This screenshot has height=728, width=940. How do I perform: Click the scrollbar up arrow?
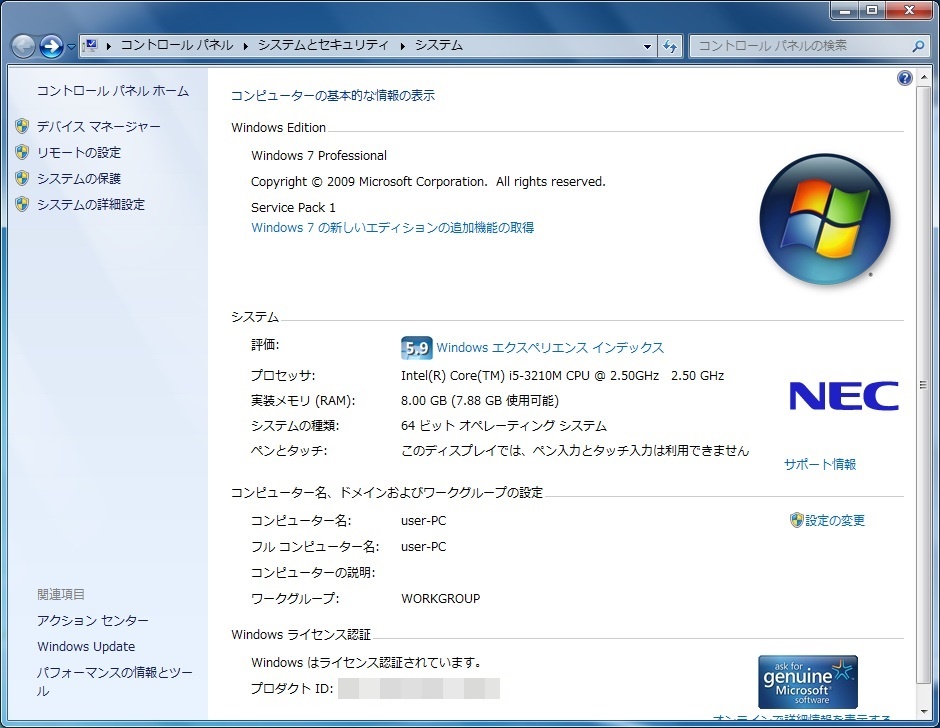(x=923, y=79)
